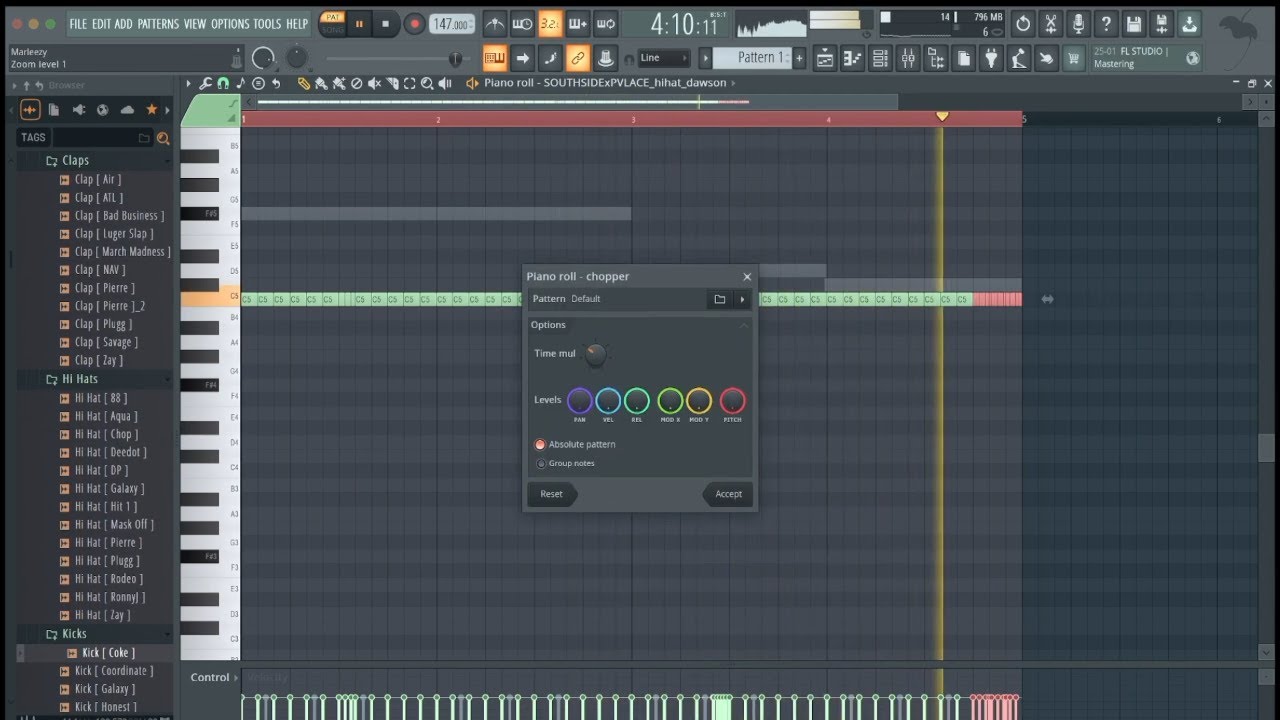The height and width of the screenshot is (720, 1280).
Task: Select the delete tool in piano roll
Action: pyautogui.click(x=357, y=83)
